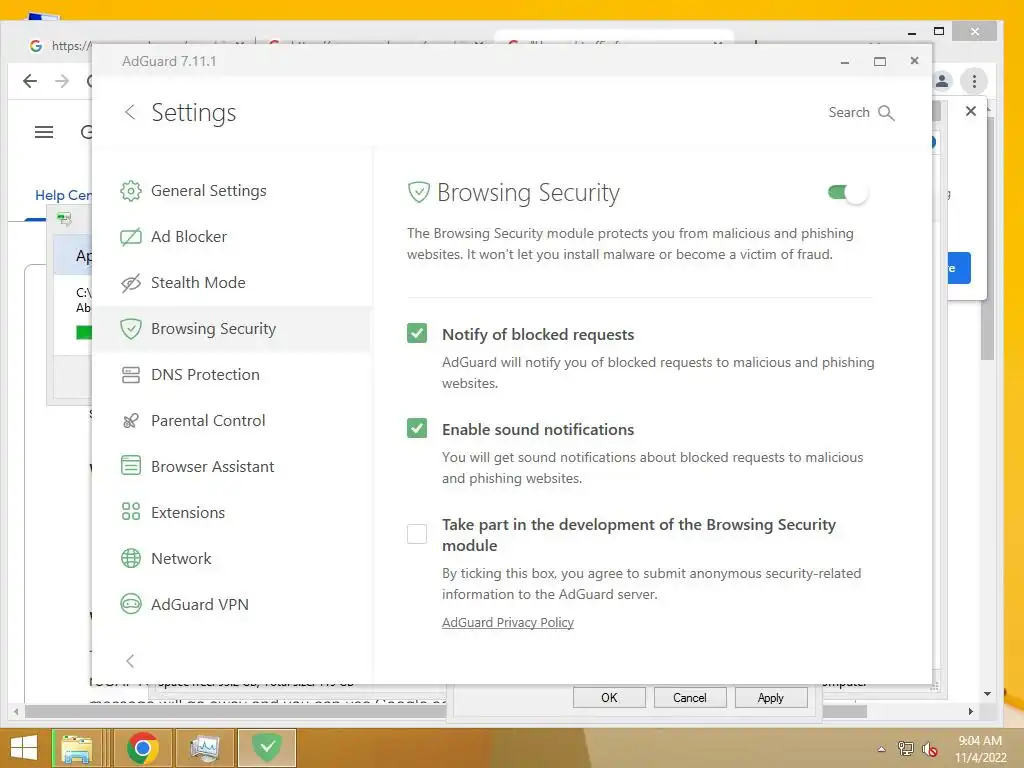
Task: Click the Search field label in Settings
Action: click(849, 112)
